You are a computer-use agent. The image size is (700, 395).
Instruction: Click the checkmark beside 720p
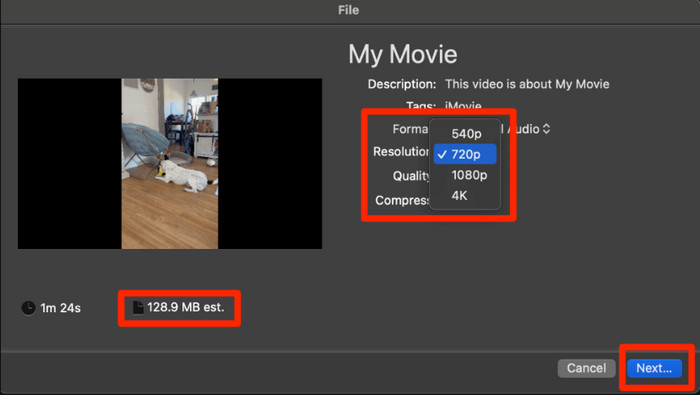click(442, 154)
